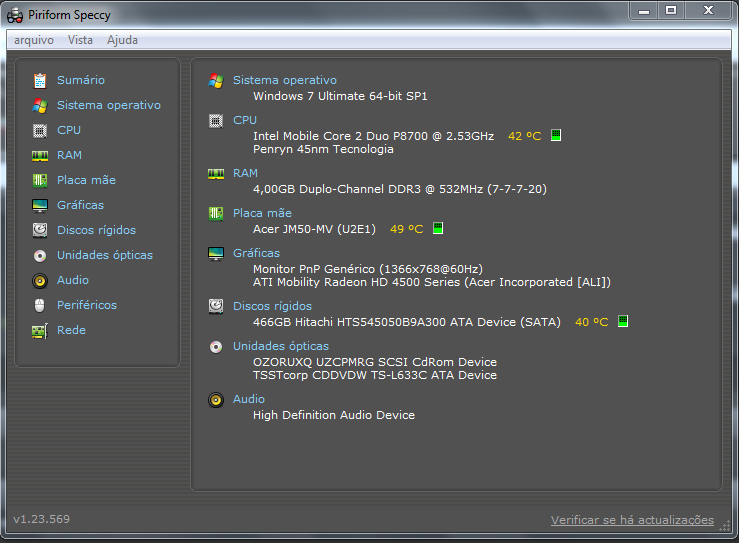Image resolution: width=739 pixels, height=543 pixels.
Task: Click the optical disc icon in summary panel
Action: click(216, 347)
